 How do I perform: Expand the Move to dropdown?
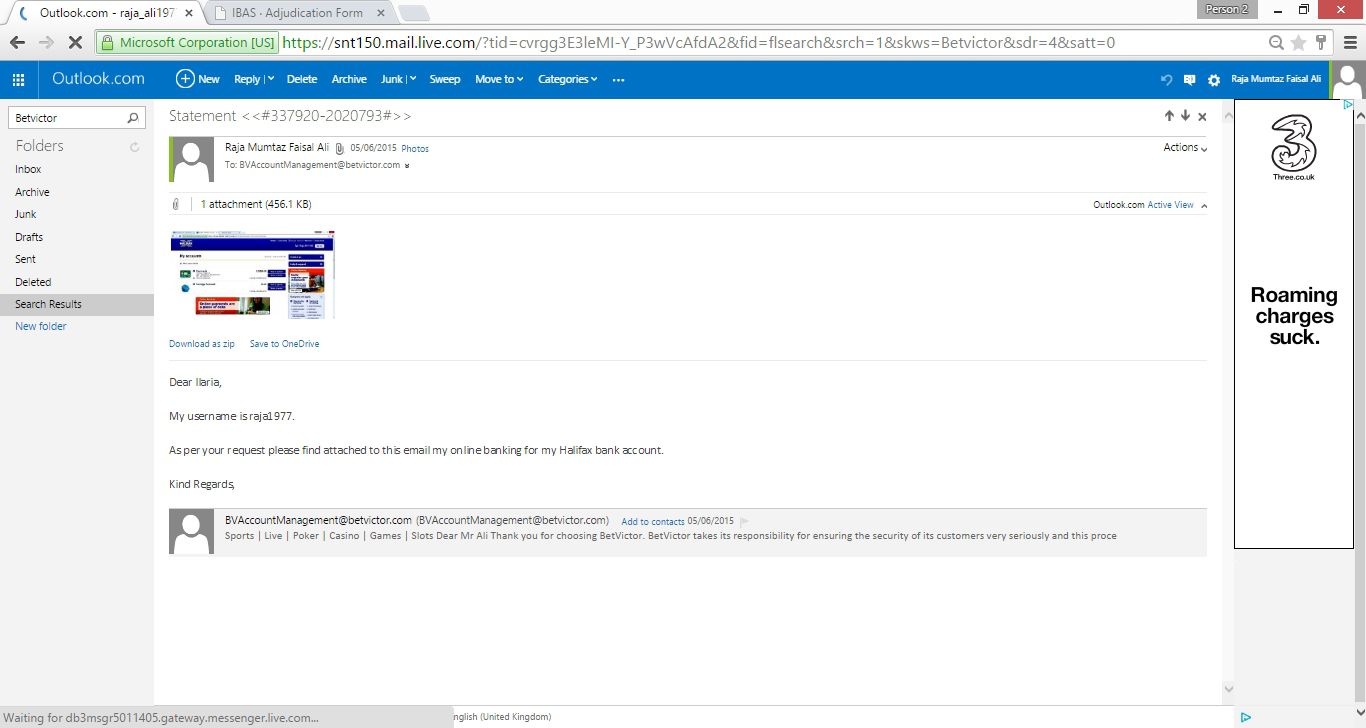click(499, 80)
